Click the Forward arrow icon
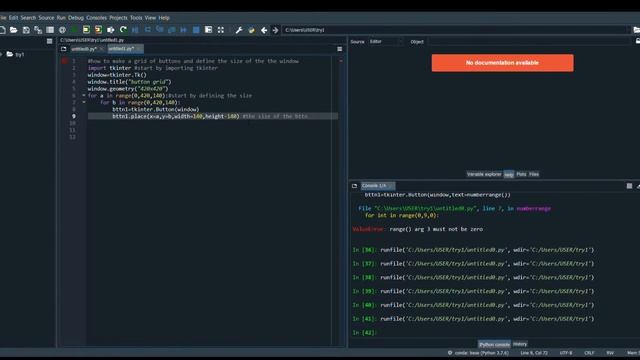 276,30
